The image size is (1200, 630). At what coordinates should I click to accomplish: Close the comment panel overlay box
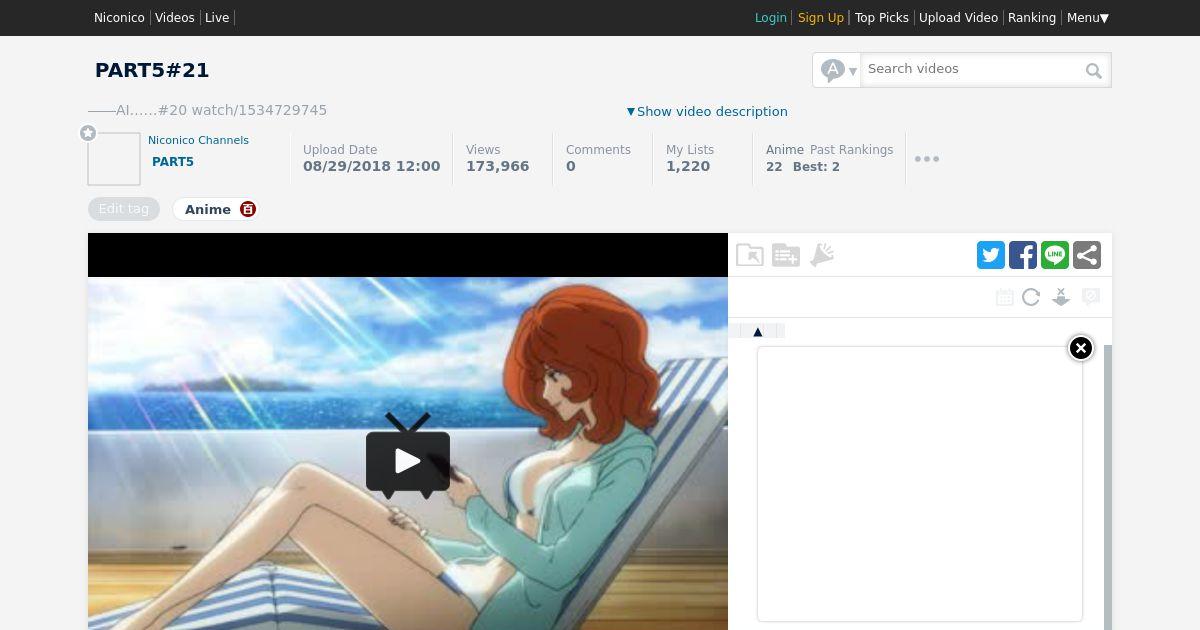click(1081, 348)
